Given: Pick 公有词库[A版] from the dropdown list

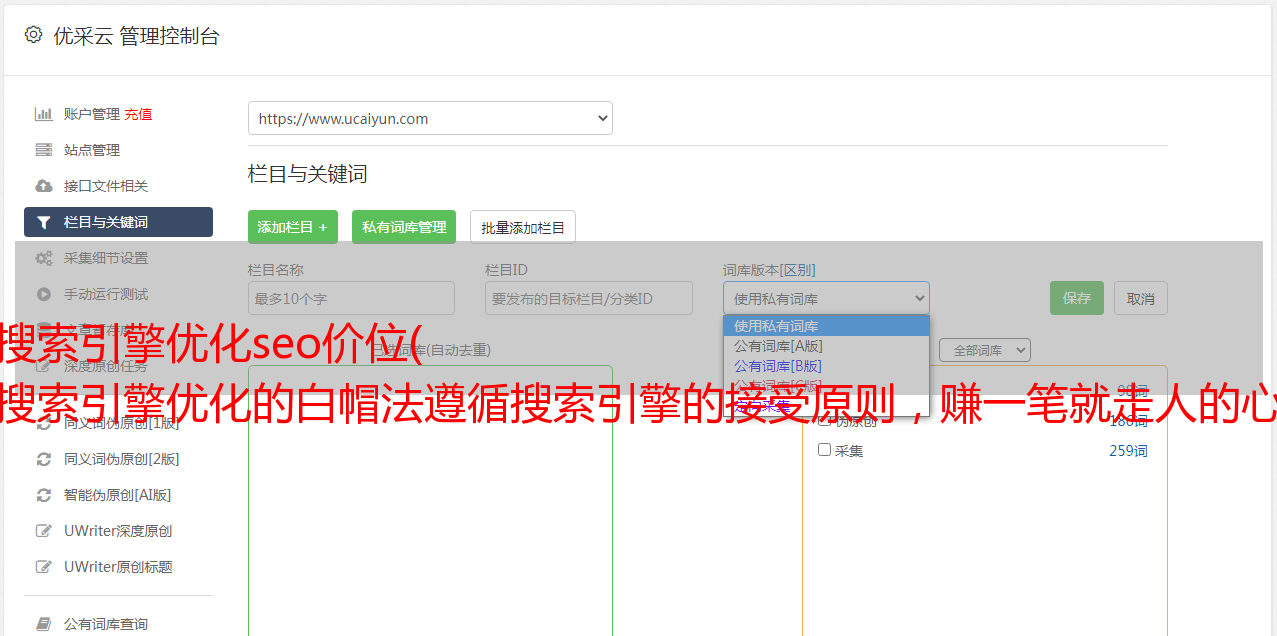Looking at the screenshot, I should [x=826, y=346].
